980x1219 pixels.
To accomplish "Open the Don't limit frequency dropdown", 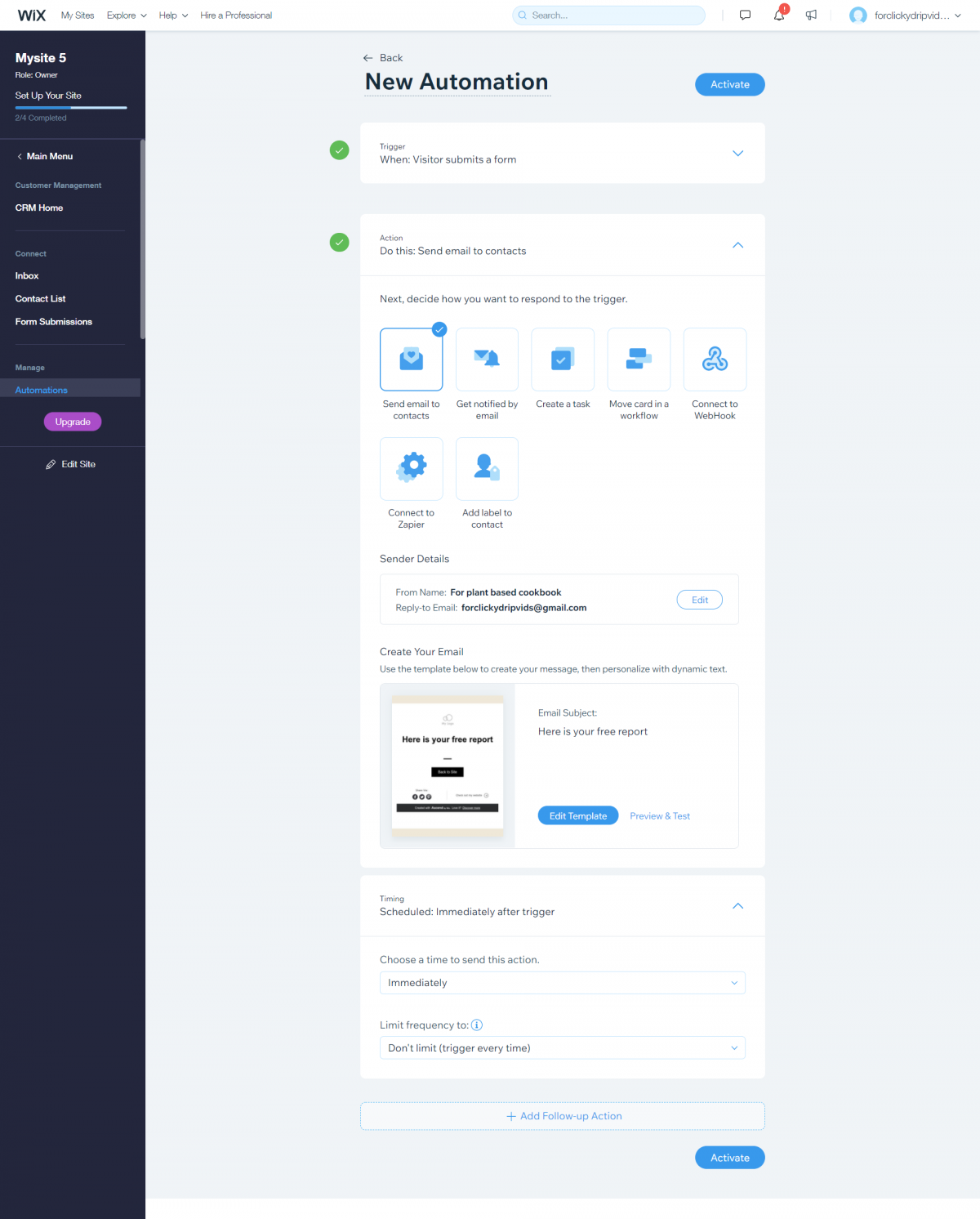I will click(x=563, y=1047).
